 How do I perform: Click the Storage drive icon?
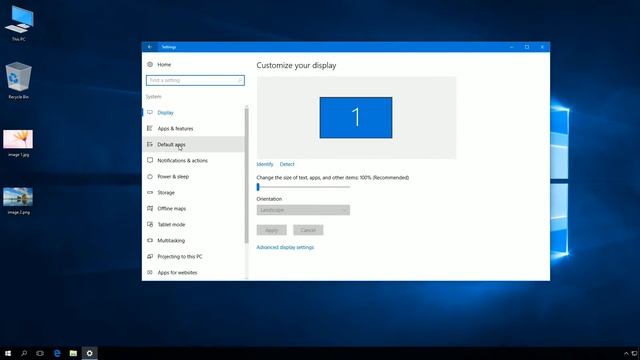click(x=150, y=192)
